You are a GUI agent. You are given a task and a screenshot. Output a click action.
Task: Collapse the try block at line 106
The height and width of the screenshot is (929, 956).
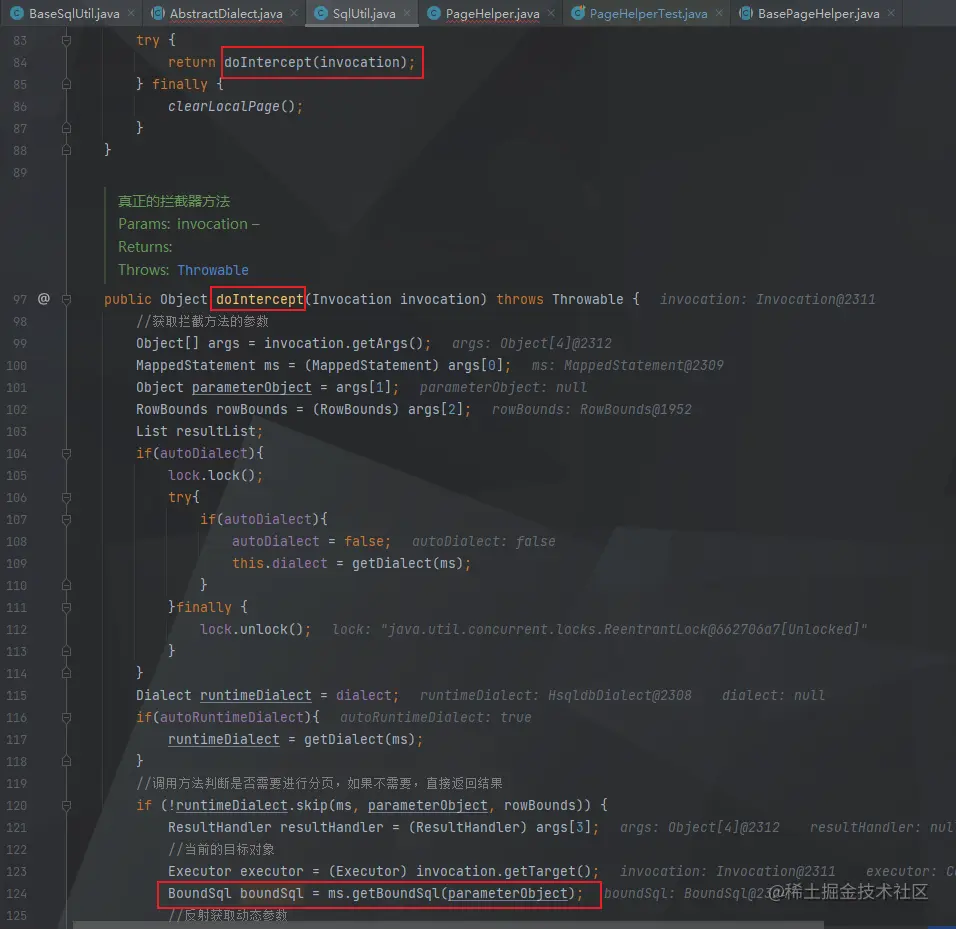pos(66,497)
